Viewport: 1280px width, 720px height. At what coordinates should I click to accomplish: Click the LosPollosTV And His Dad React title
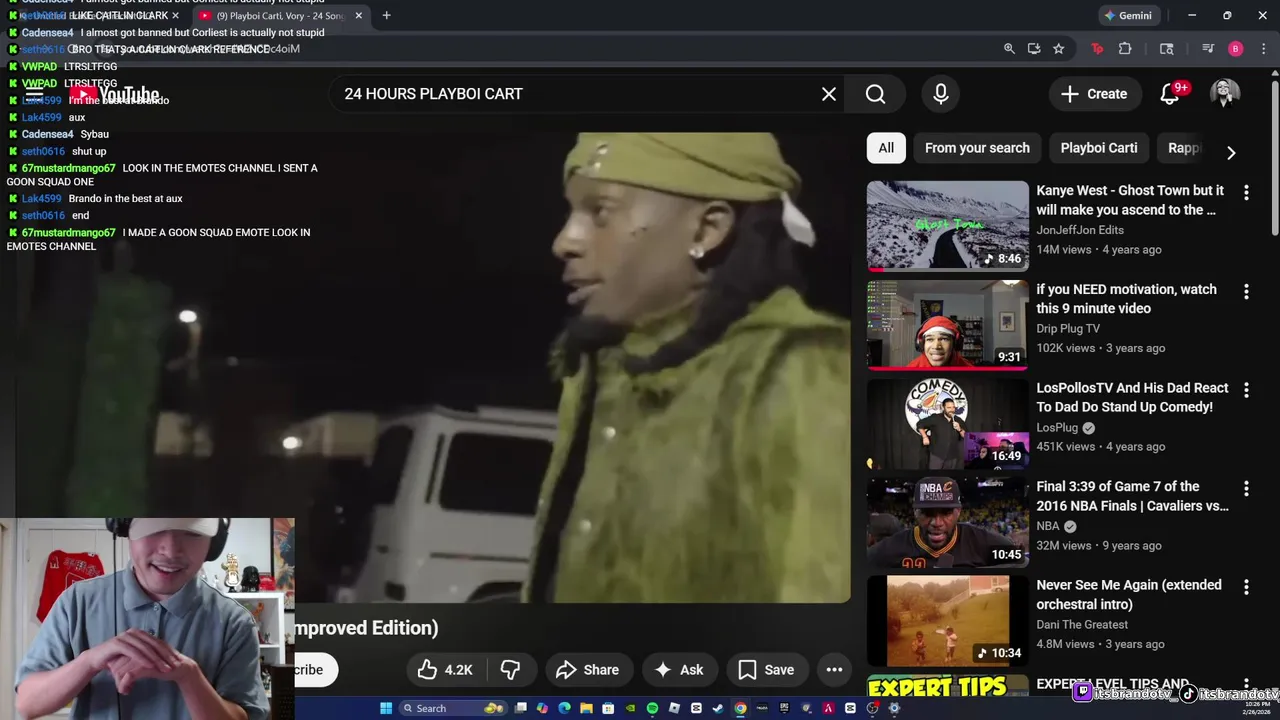(1132, 397)
